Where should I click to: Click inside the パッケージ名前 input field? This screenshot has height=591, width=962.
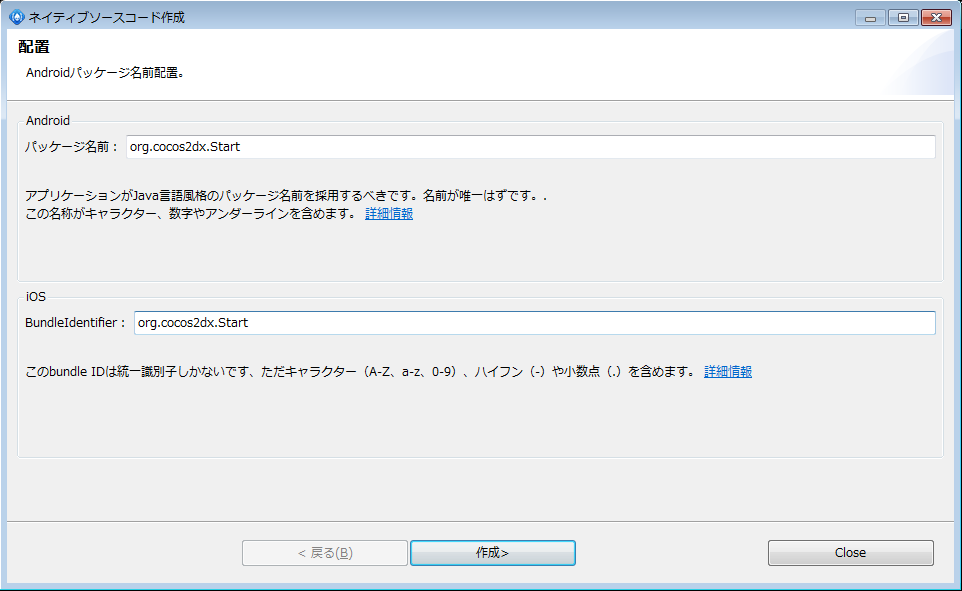pyautogui.click(x=400, y=146)
